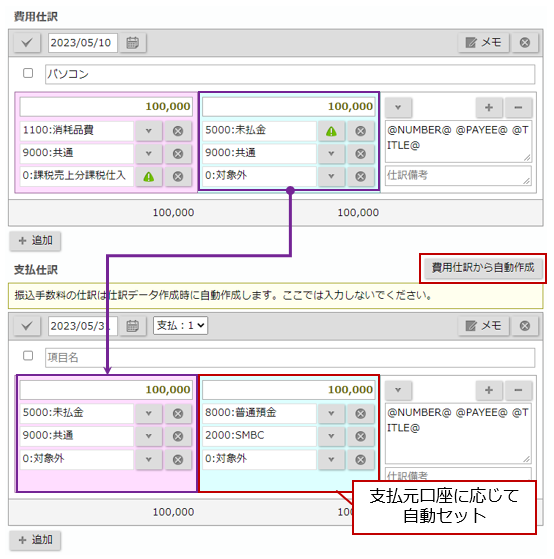554x559 pixels.
Task: Click green warning icon beside 0:課税売上分課税仕入
Action: (x=149, y=176)
